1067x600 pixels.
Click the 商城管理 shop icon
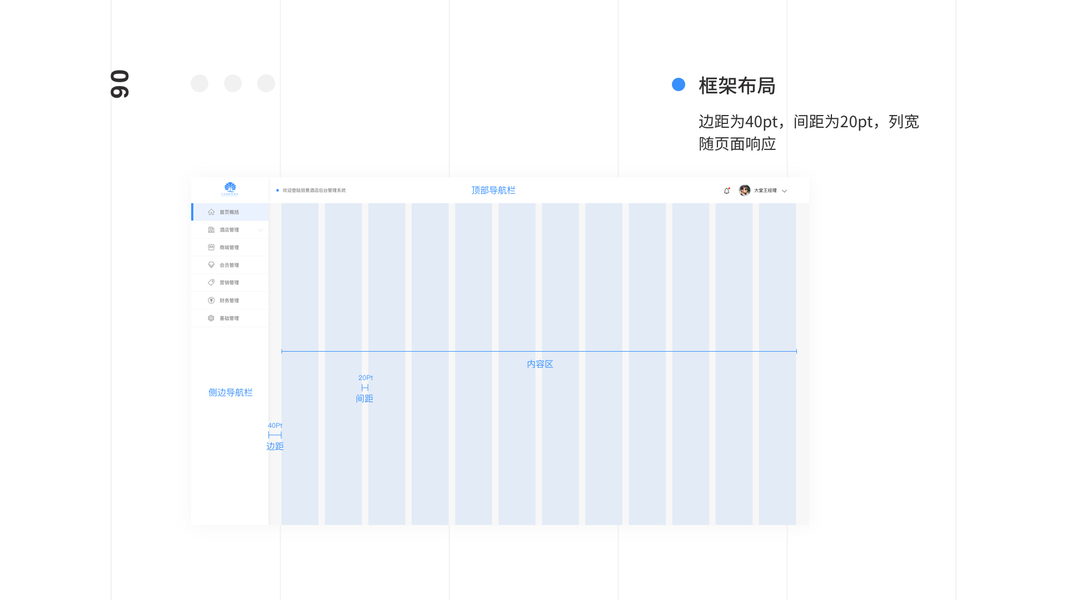211,248
